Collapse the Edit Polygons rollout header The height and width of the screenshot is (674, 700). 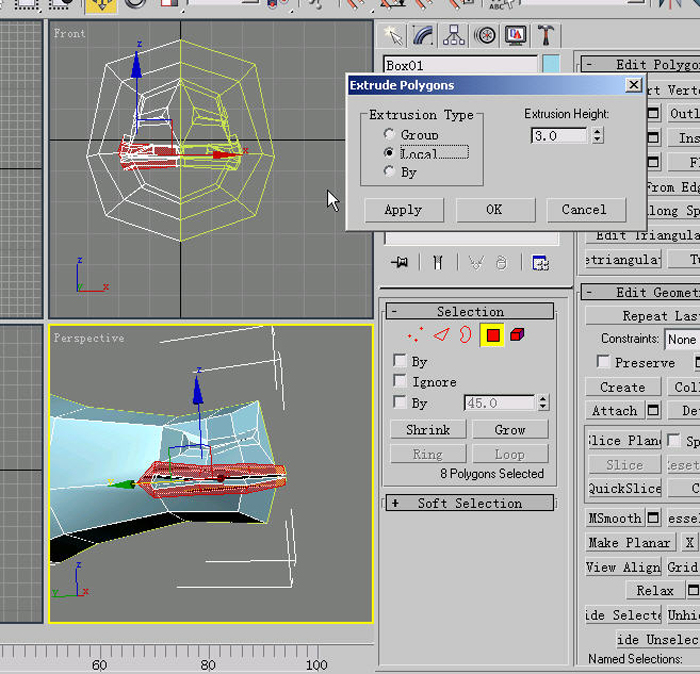[641, 64]
